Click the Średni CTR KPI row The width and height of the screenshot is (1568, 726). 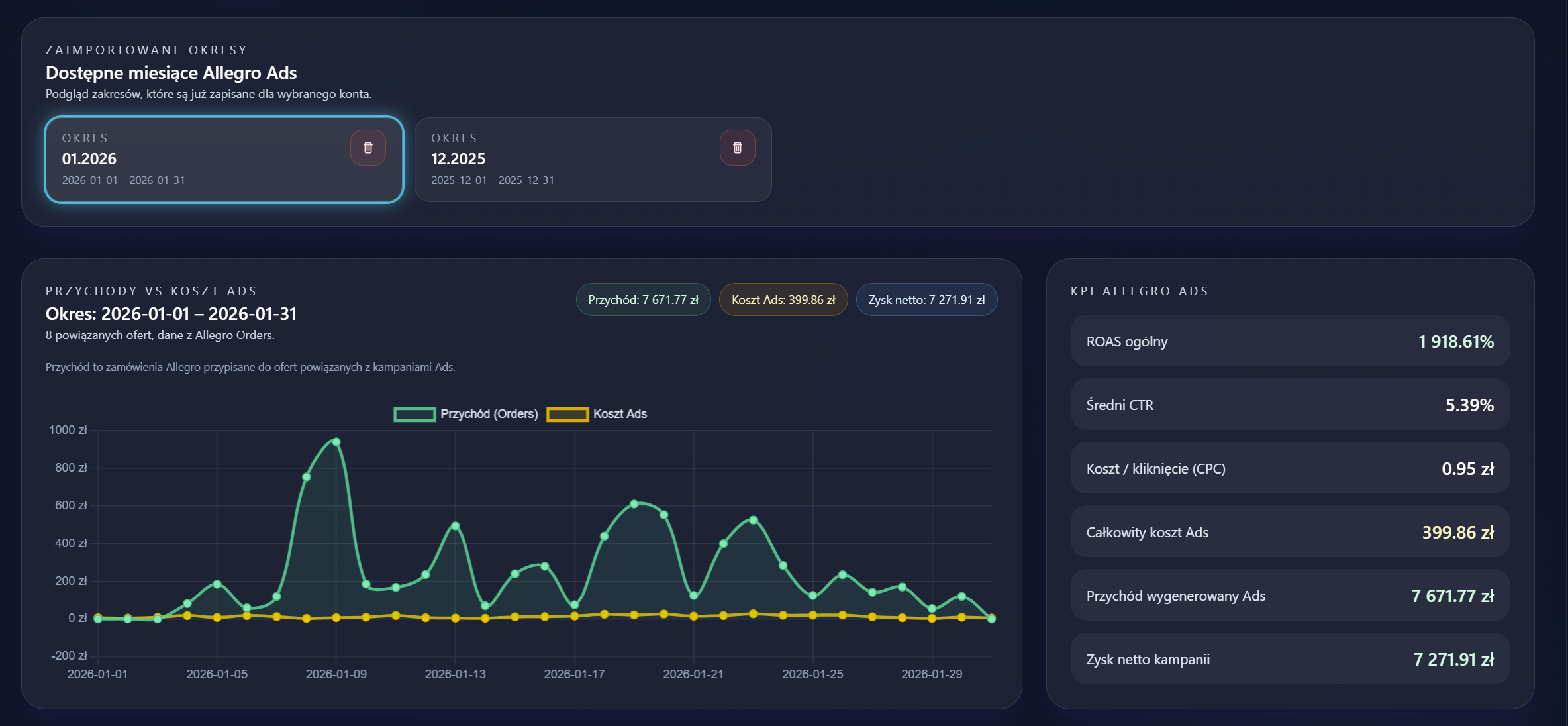click(x=1289, y=405)
